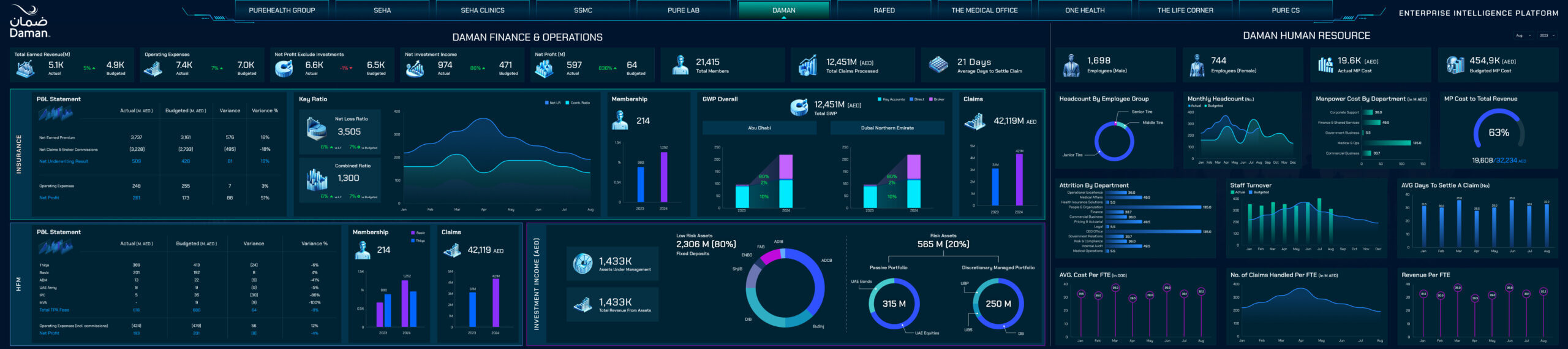The width and height of the screenshot is (1568, 349).
Task: Click the Budgeted MP Cost icon
Action: 1455,65
